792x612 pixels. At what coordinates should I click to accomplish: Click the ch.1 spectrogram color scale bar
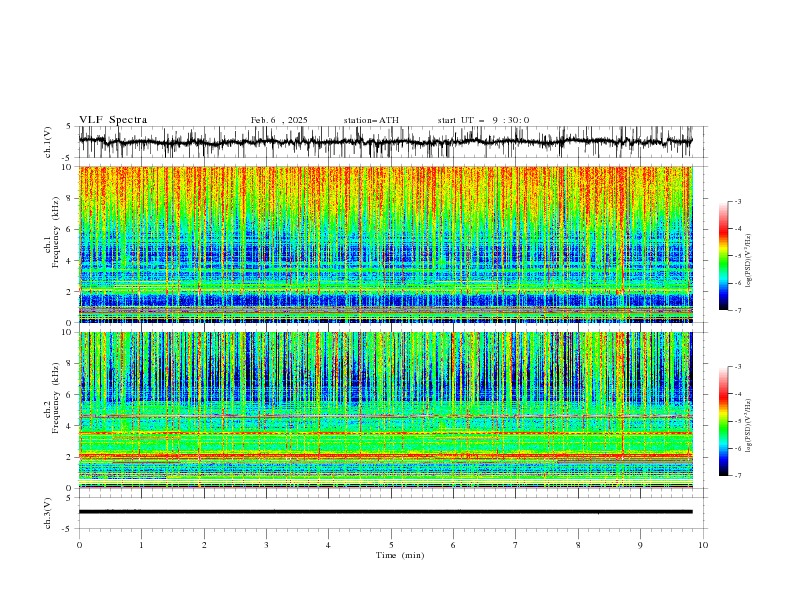click(x=723, y=256)
